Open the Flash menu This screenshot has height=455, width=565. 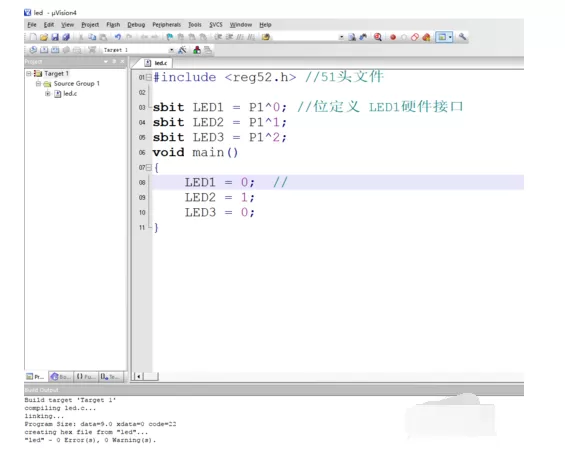113,24
